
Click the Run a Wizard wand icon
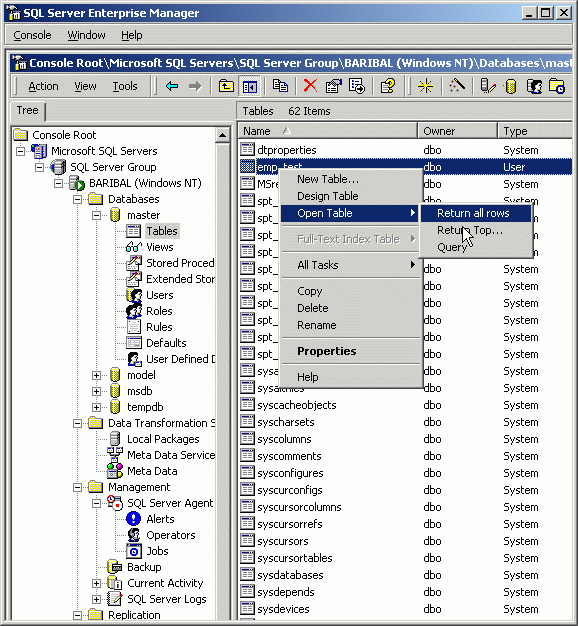point(457,86)
